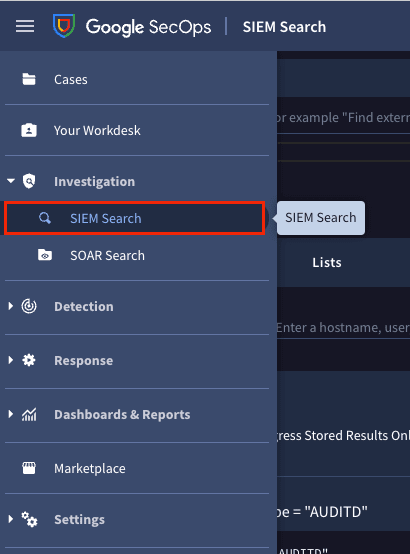Click the Cases folder icon
Image resolution: width=410 pixels, height=554 pixels.
point(29,79)
